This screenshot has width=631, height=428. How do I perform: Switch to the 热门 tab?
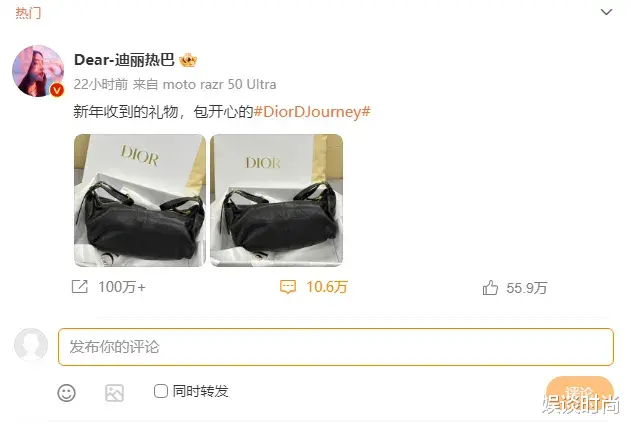(28, 13)
